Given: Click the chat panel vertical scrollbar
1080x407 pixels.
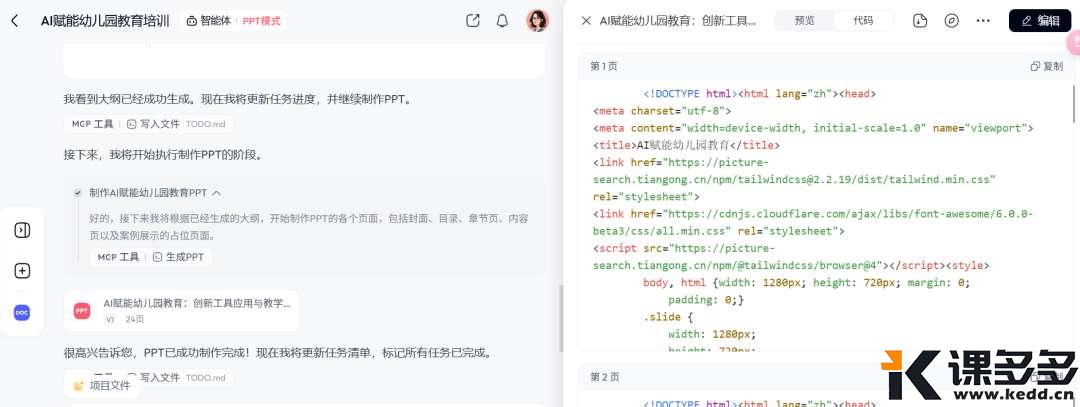Looking at the screenshot, I should coord(561,318).
